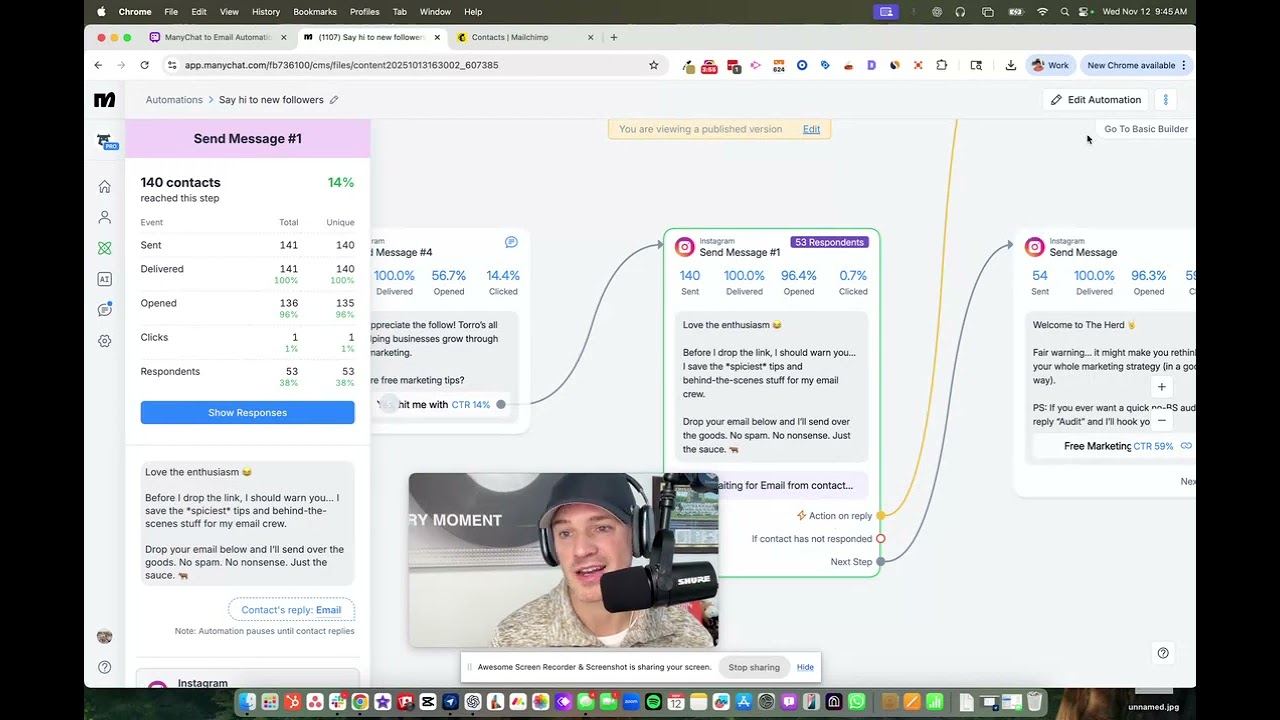Open the extension icon showing 624
This screenshot has width=1280, height=720.
pos(778,66)
